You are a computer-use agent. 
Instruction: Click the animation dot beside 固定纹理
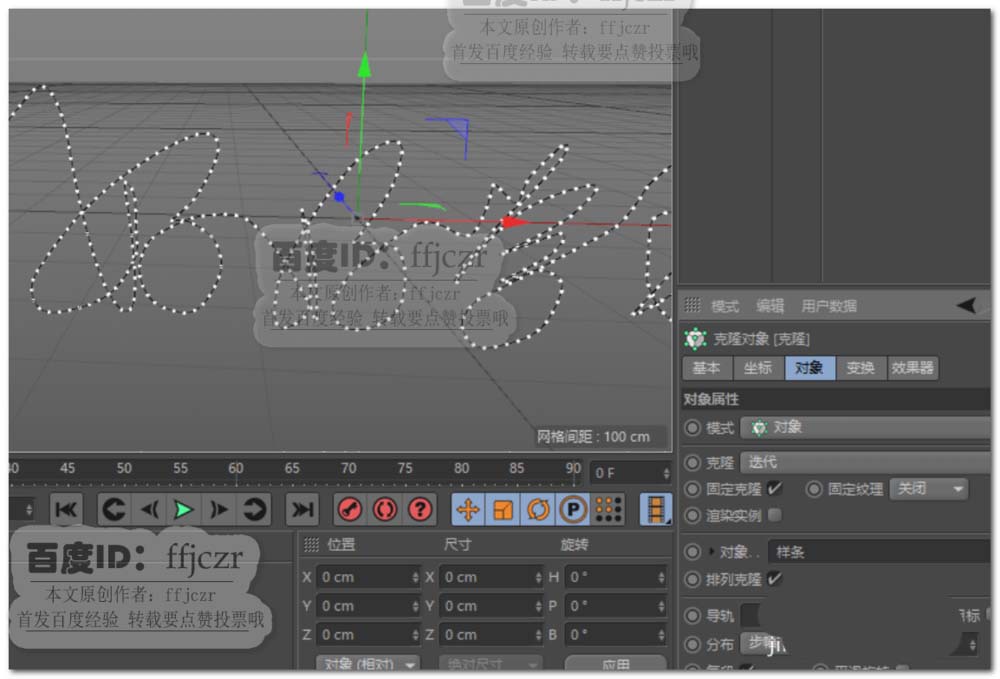pyautogui.click(x=814, y=489)
